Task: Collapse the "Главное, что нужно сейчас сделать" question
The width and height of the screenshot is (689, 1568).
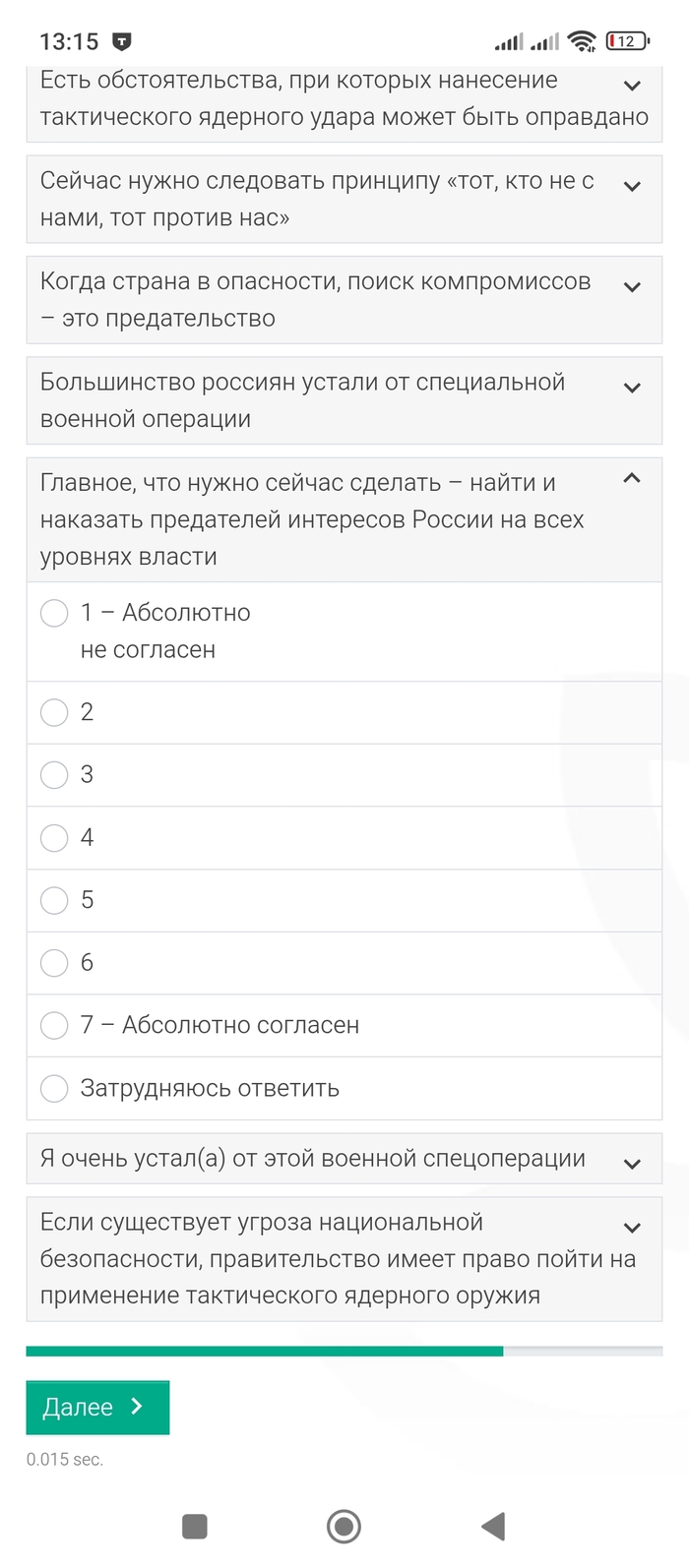Action: pyautogui.click(x=632, y=479)
